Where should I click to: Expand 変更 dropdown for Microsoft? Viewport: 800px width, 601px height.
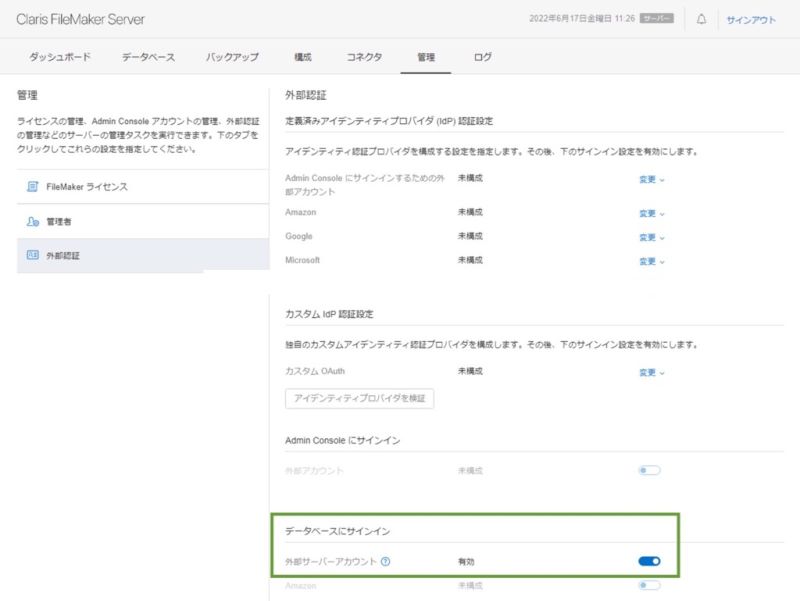coord(652,262)
